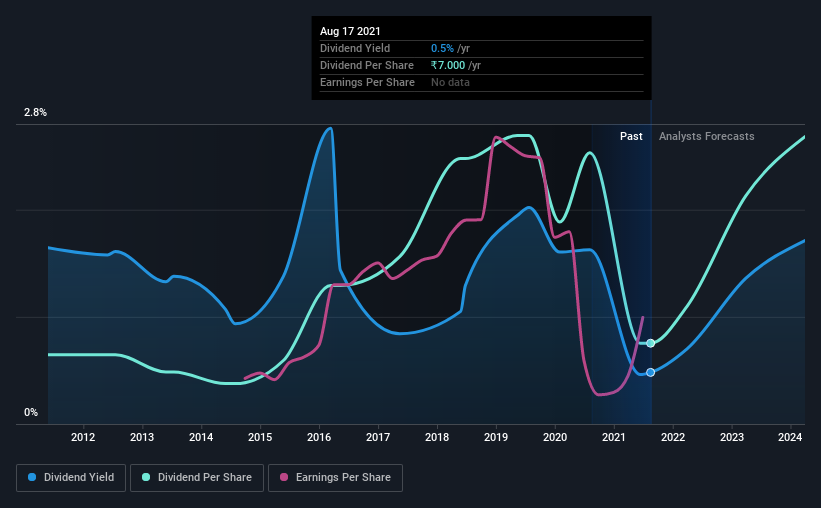Click the 0% y-axis label
Screen dimensions: 821x508
coord(31,413)
